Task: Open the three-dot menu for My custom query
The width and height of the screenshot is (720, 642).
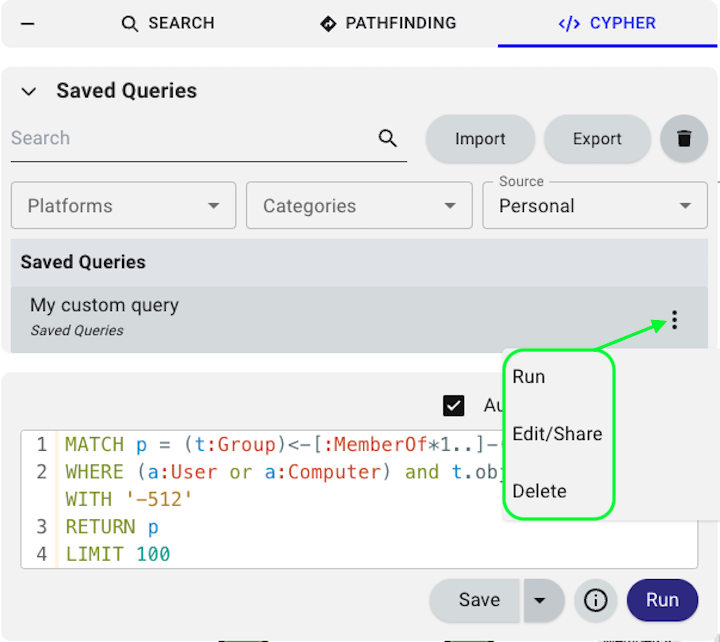Action: pos(674,320)
